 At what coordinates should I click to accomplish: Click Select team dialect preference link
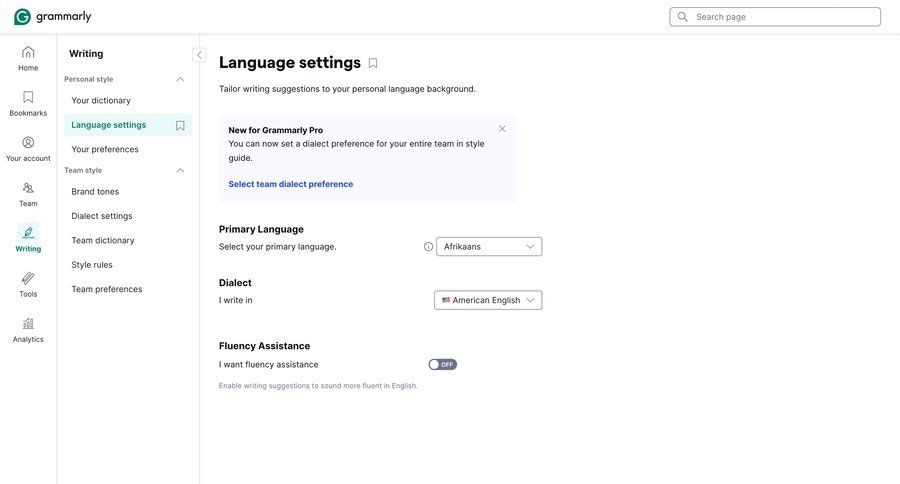(290, 184)
